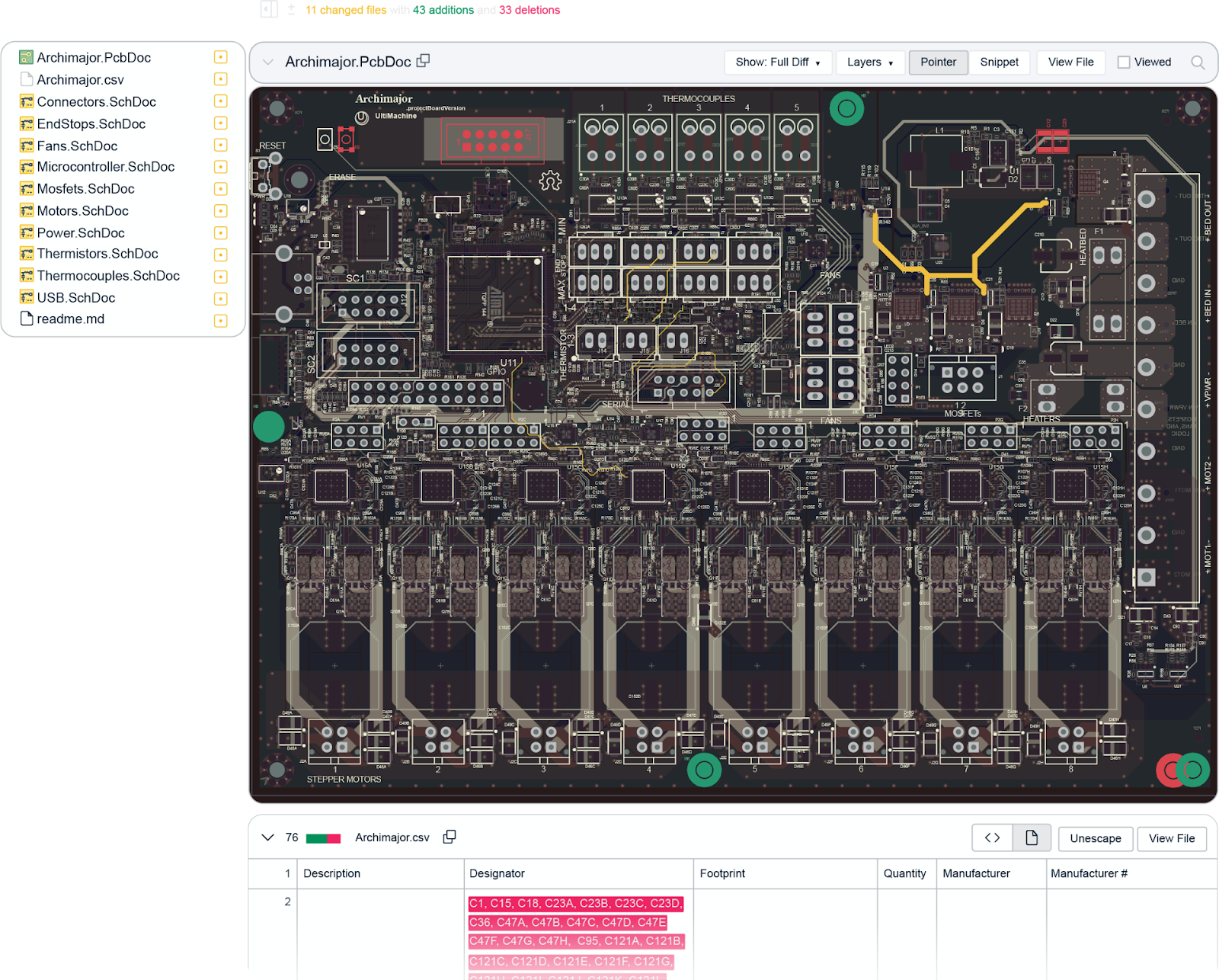The height and width of the screenshot is (980, 1219).
Task: Open the Layers dropdown
Action: coord(869,62)
